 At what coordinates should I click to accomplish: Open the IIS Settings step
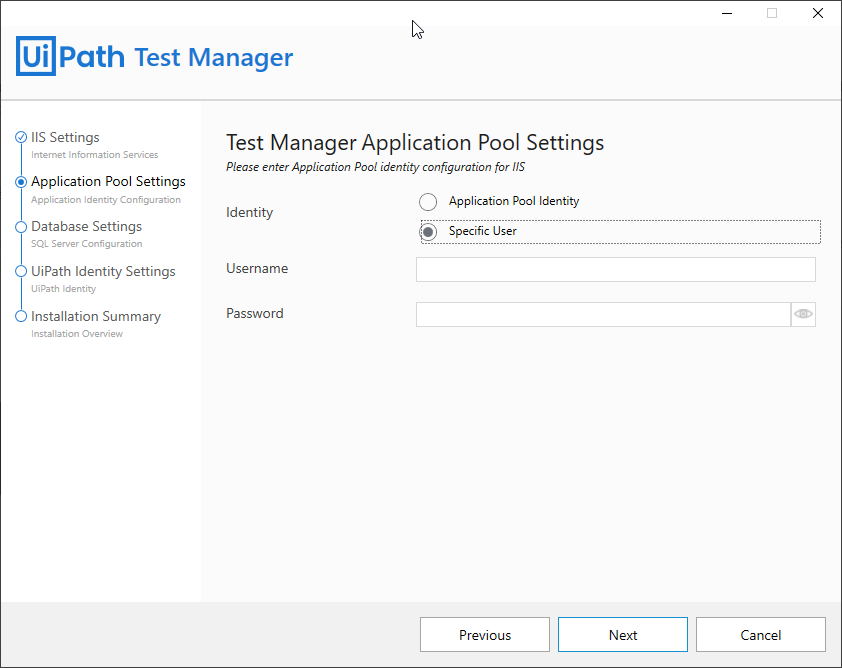[65, 137]
